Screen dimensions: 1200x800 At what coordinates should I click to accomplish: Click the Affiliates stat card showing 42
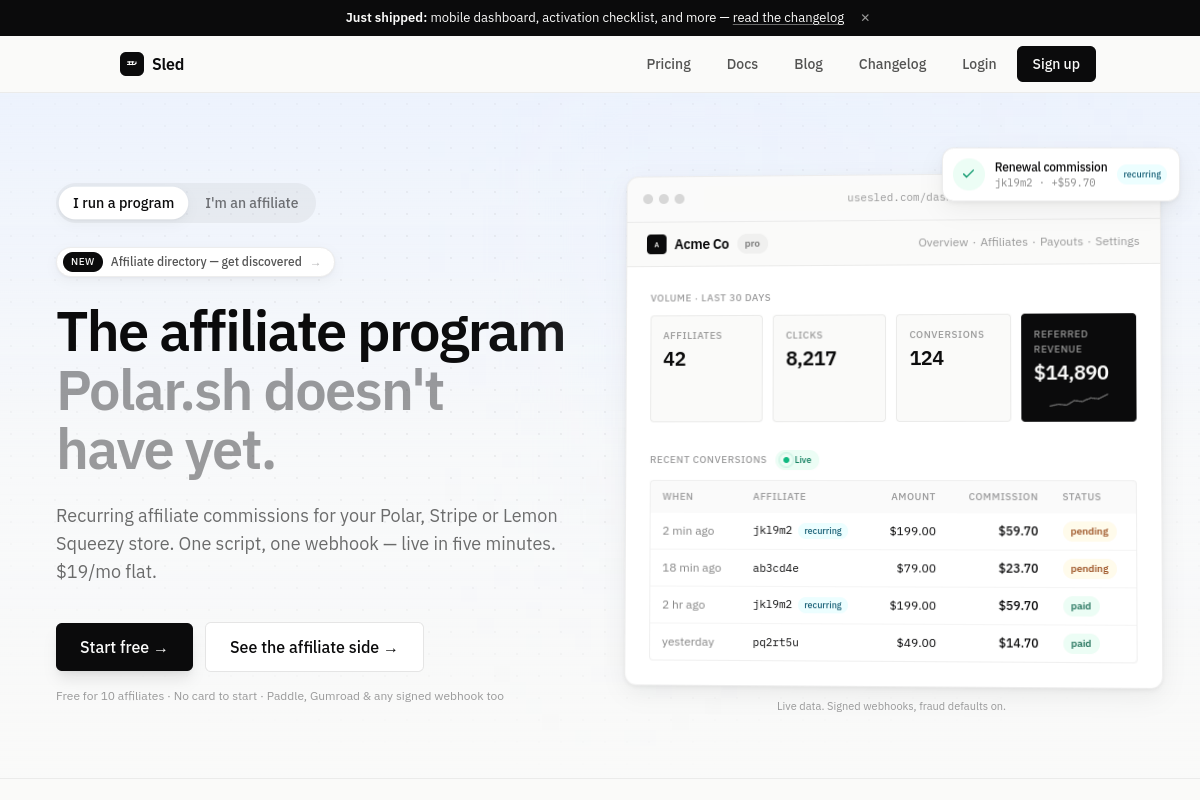(706, 368)
